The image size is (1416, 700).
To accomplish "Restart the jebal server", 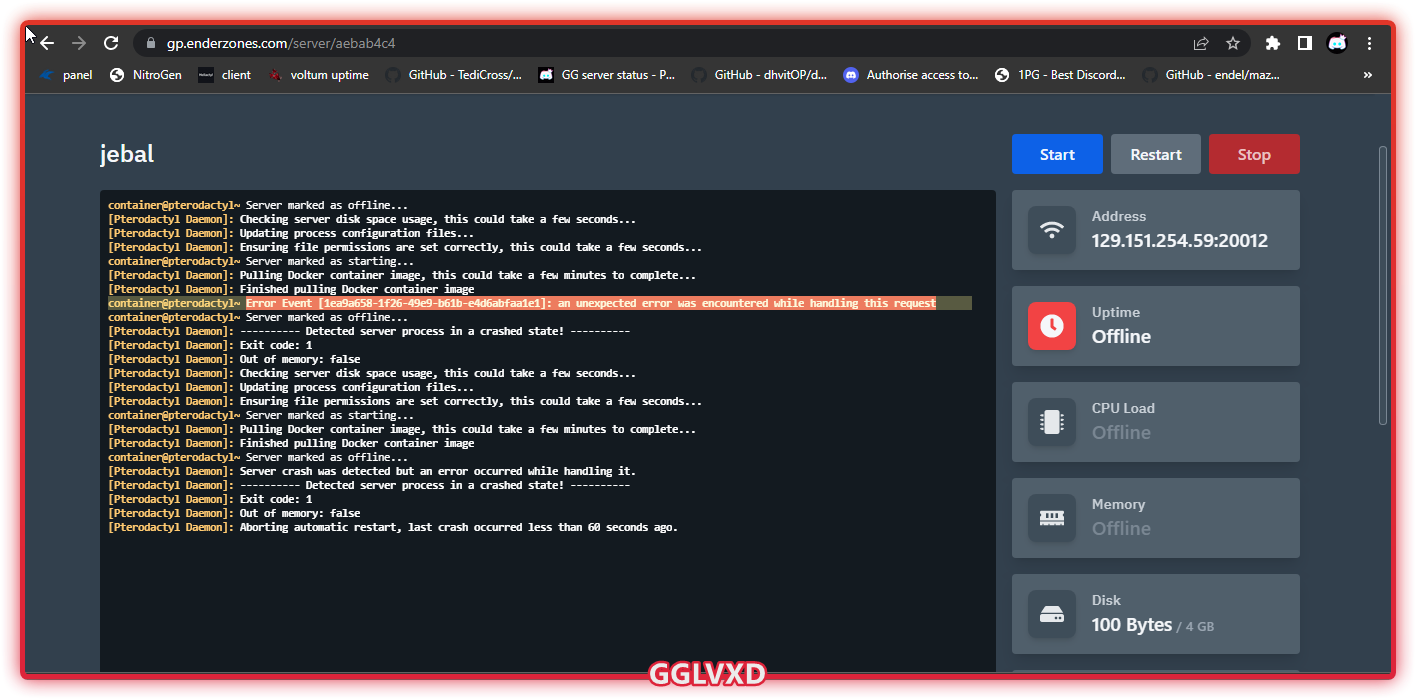I will [x=1155, y=154].
